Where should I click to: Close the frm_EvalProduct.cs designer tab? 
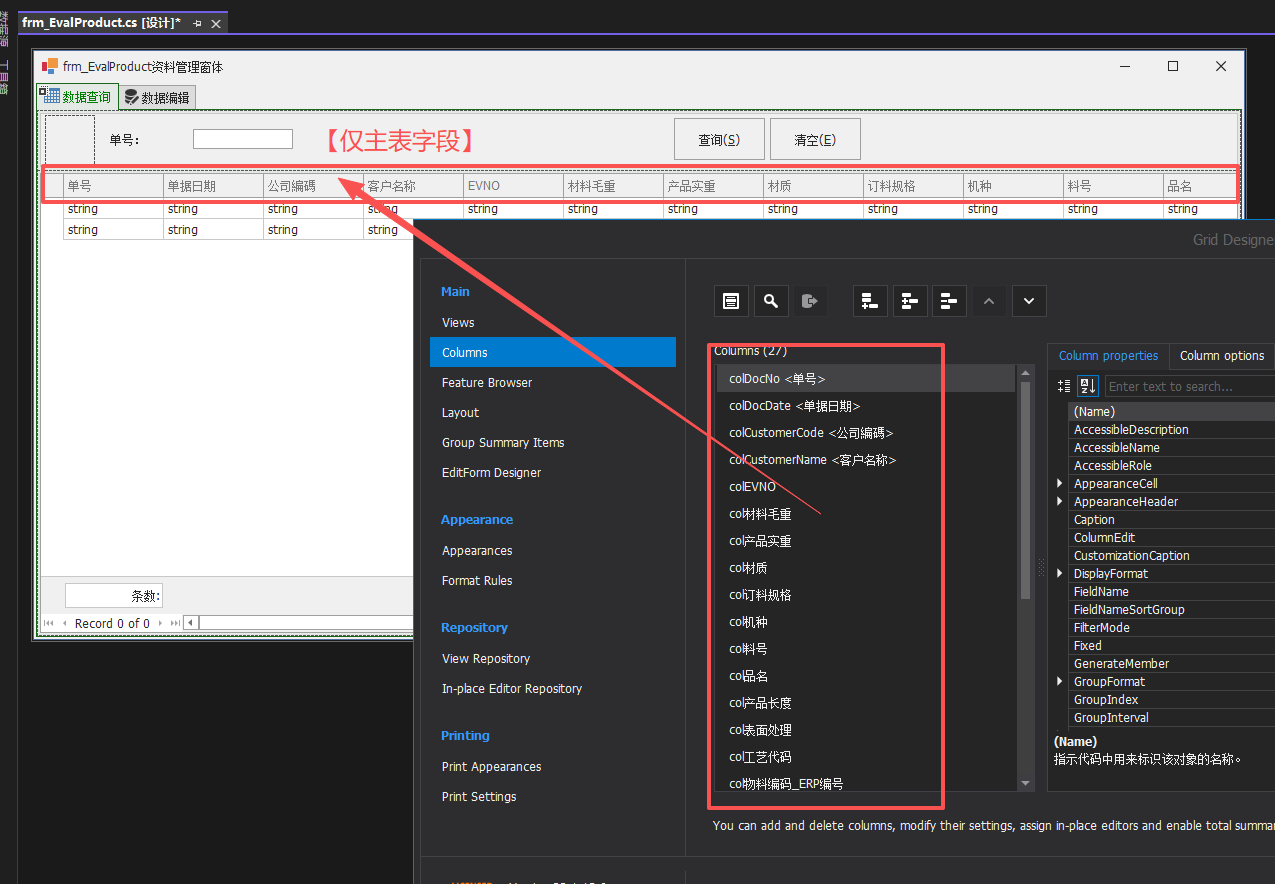[x=214, y=23]
